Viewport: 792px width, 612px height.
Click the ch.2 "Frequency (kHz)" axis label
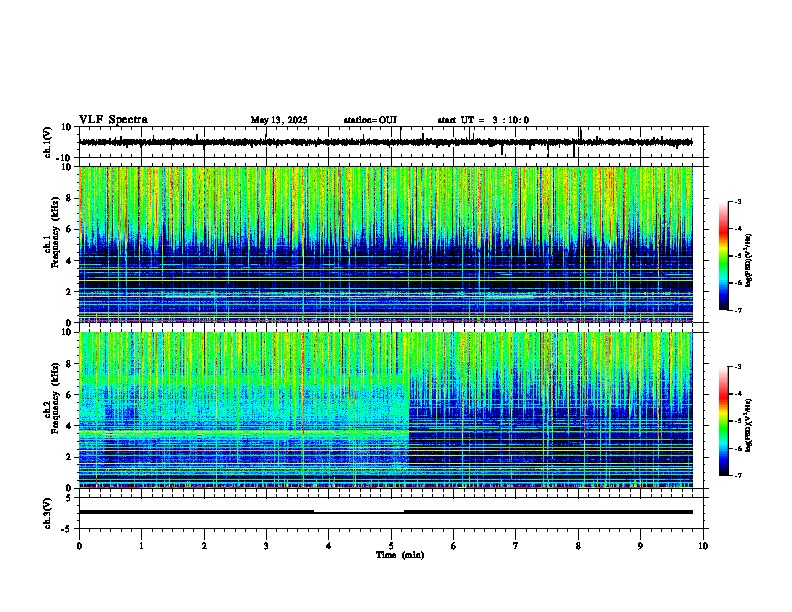55,397
